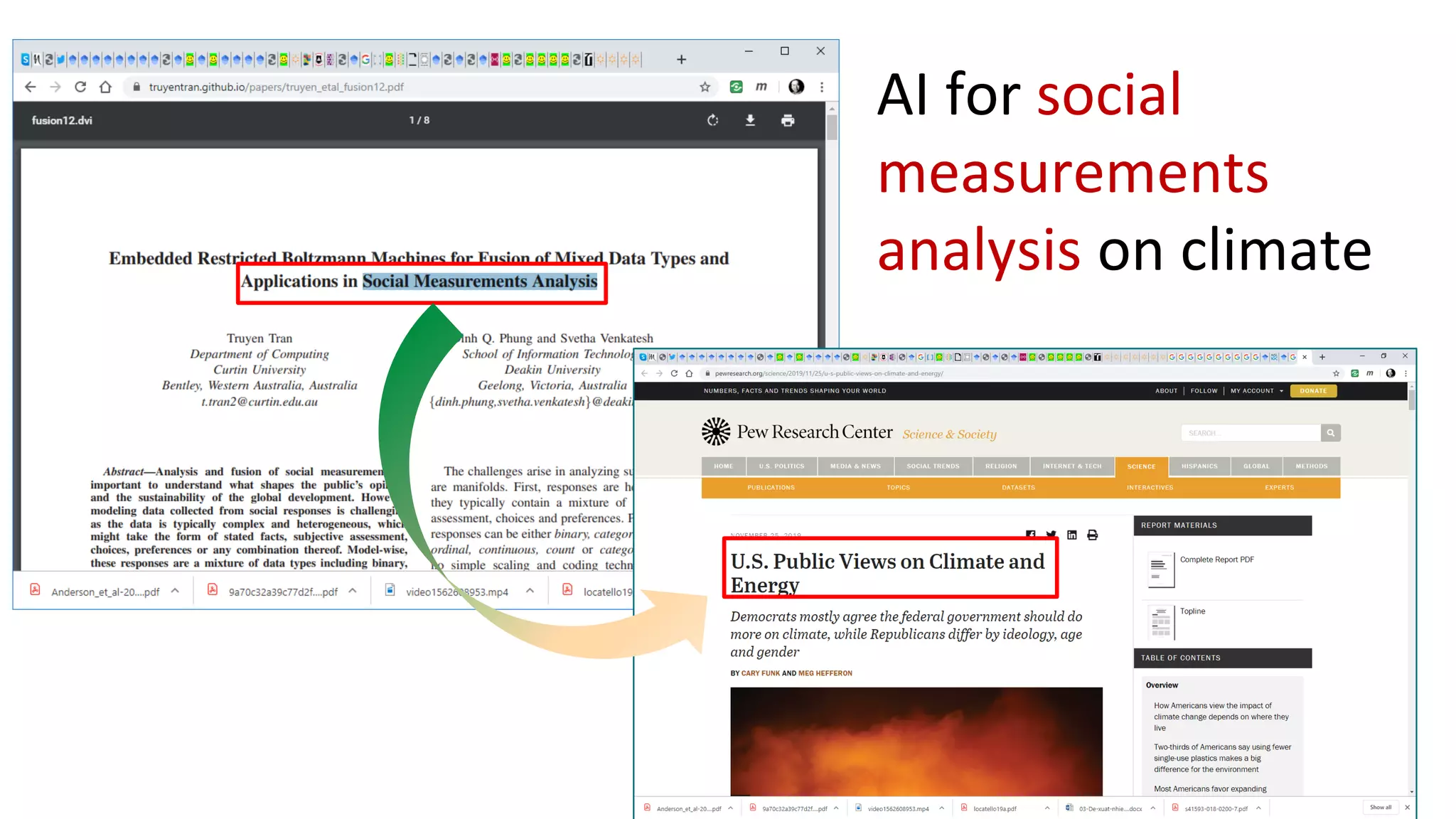Image resolution: width=1456 pixels, height=819 pixels.
Task: Bookmark the truyentran.github.io page with star
Action: pyautogui.click(x=705, y=87)
